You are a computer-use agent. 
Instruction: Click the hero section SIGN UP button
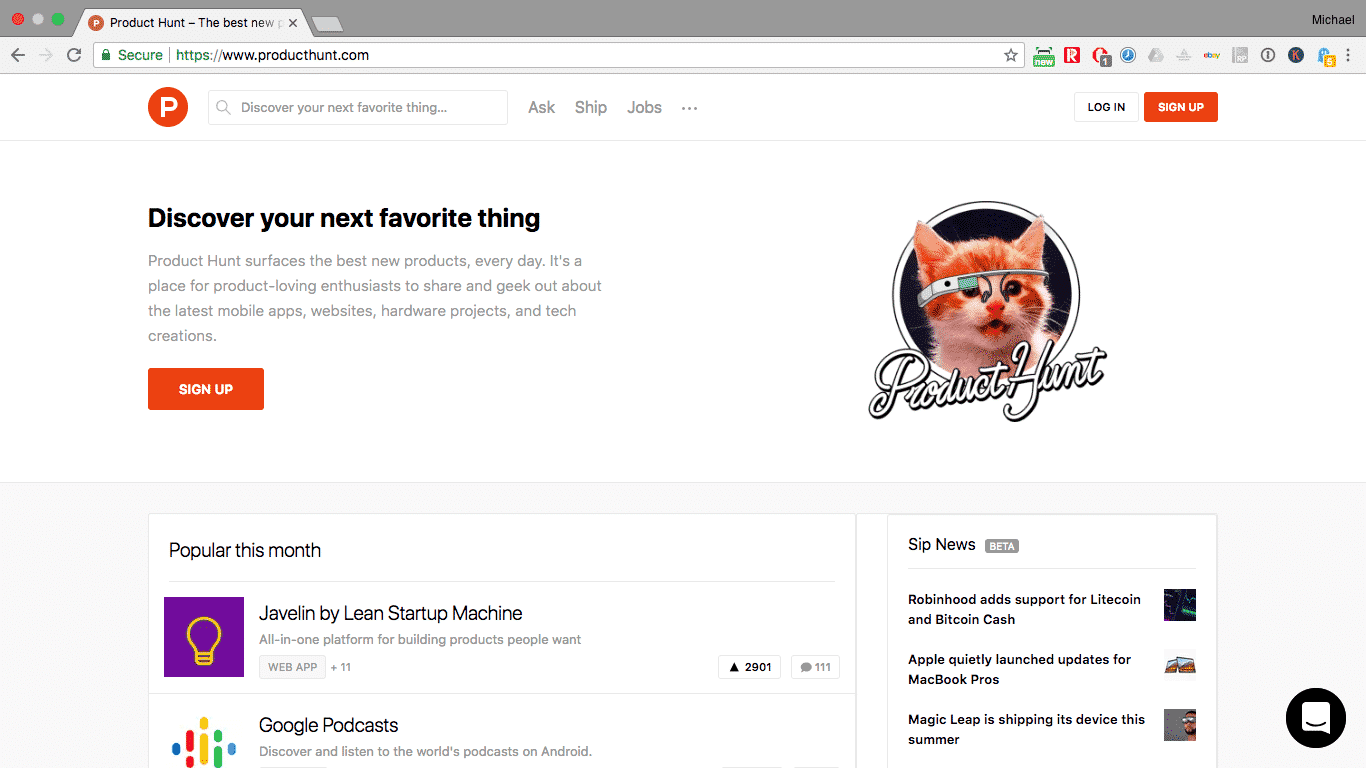point(206,389)
